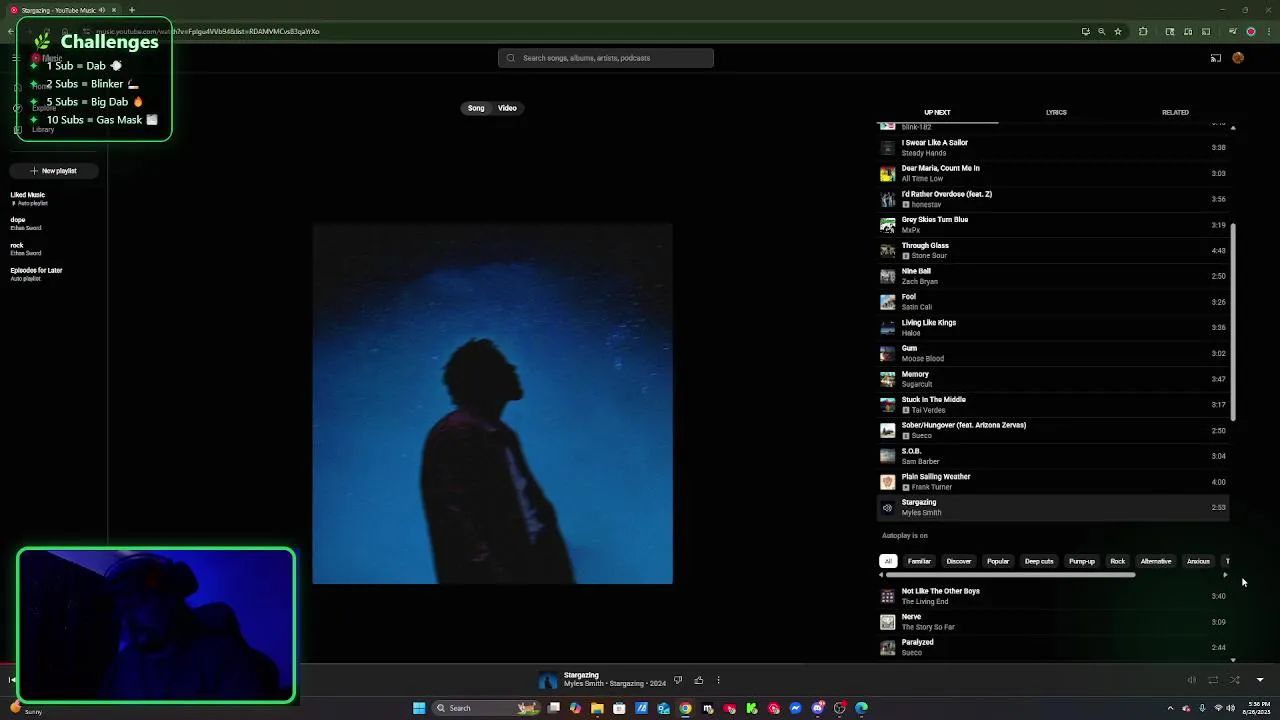This screenshot has height=720, width=1280.
Task: Play Dear Maria, Count Me In
Action: 1053,173
